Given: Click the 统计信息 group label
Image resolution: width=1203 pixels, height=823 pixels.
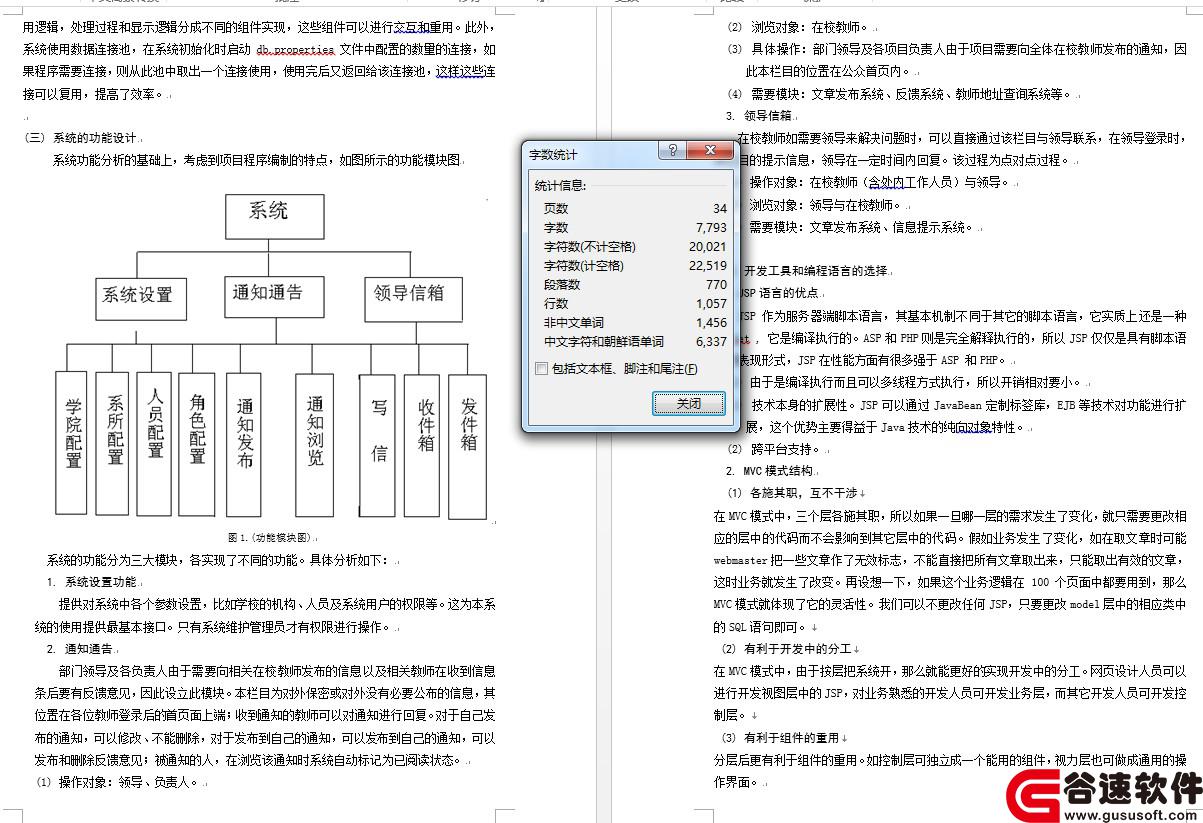Looking at the screenshot, I should click(560, 185).
